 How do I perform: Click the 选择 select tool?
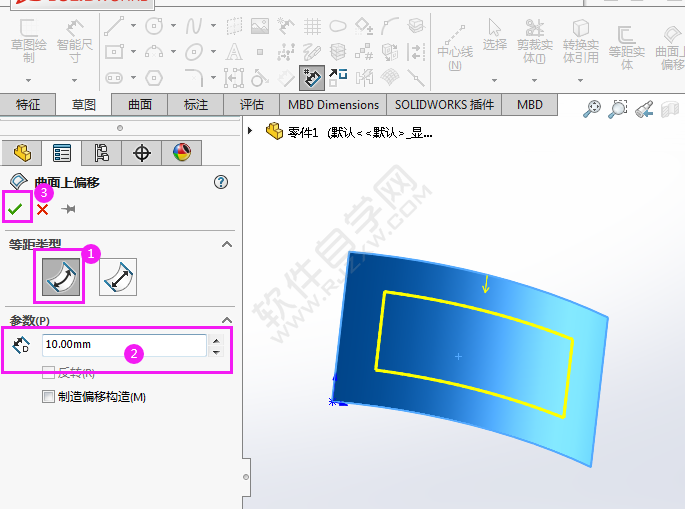pyautogui.click(x=495, y=35)
